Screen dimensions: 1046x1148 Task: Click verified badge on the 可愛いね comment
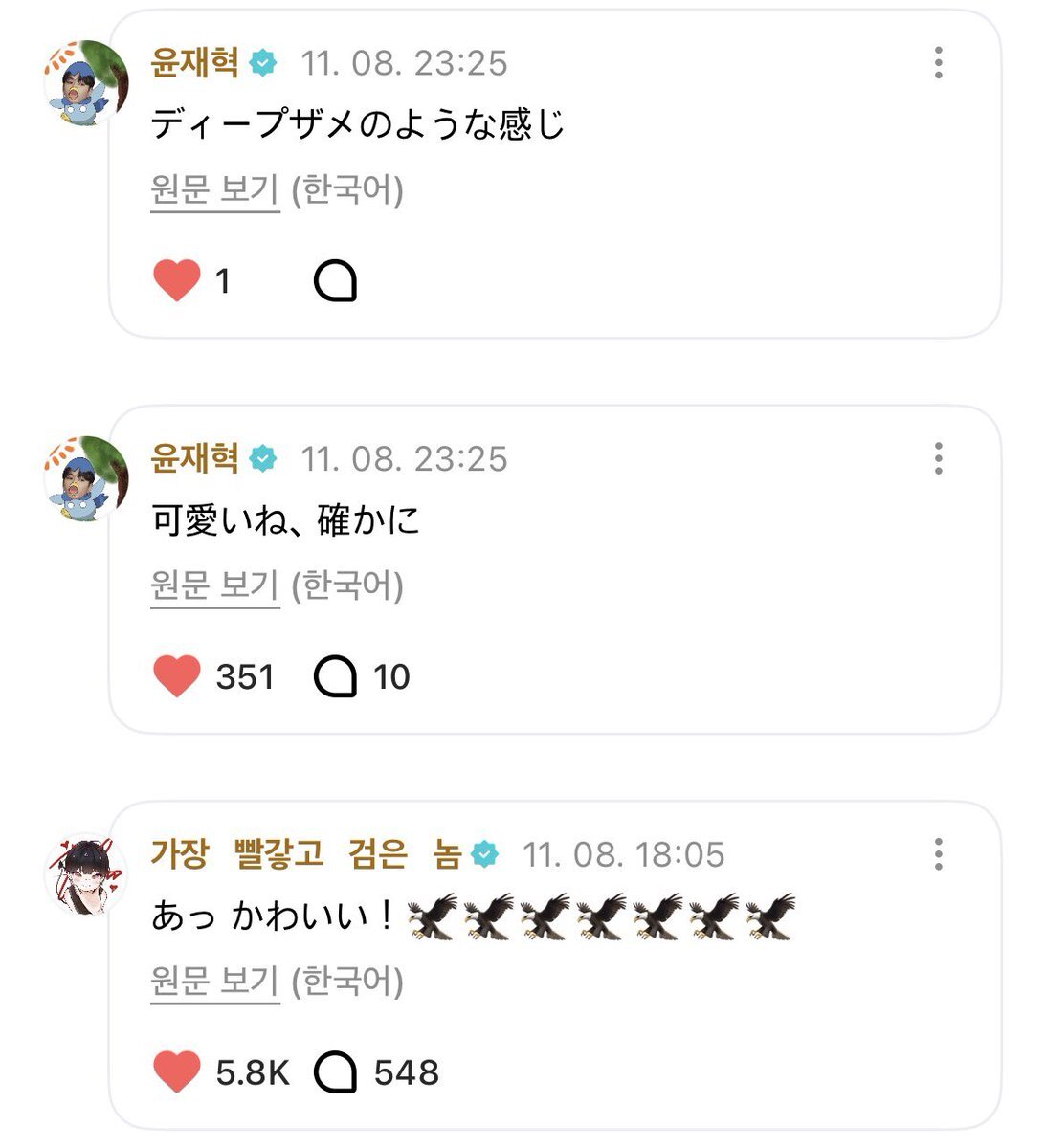[262, 459]
